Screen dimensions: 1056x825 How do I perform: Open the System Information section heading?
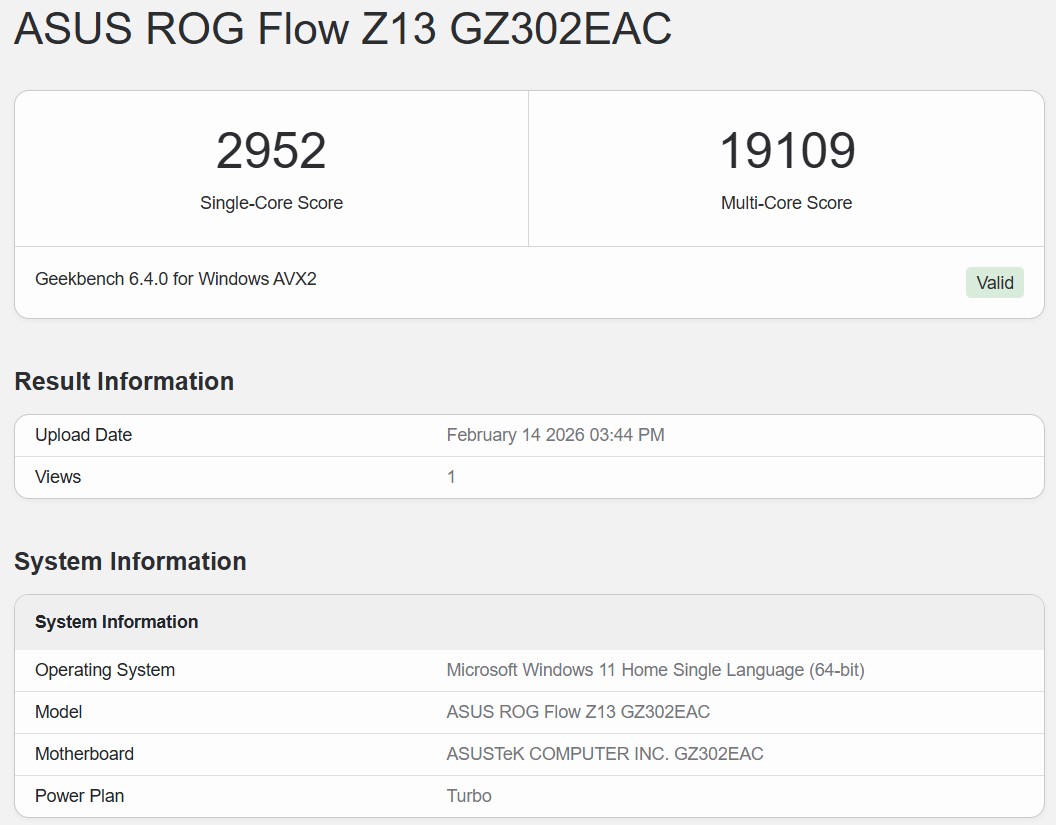point(130,561)
